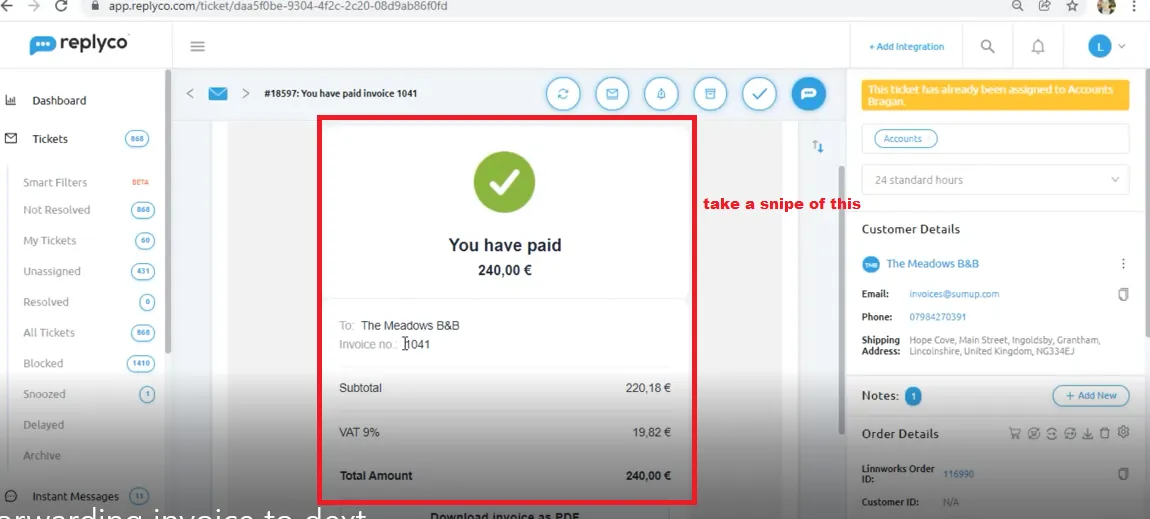This screenshot has height=519, width=1150.
Task: Go to next ticket with right arrow
Action: 246,94
